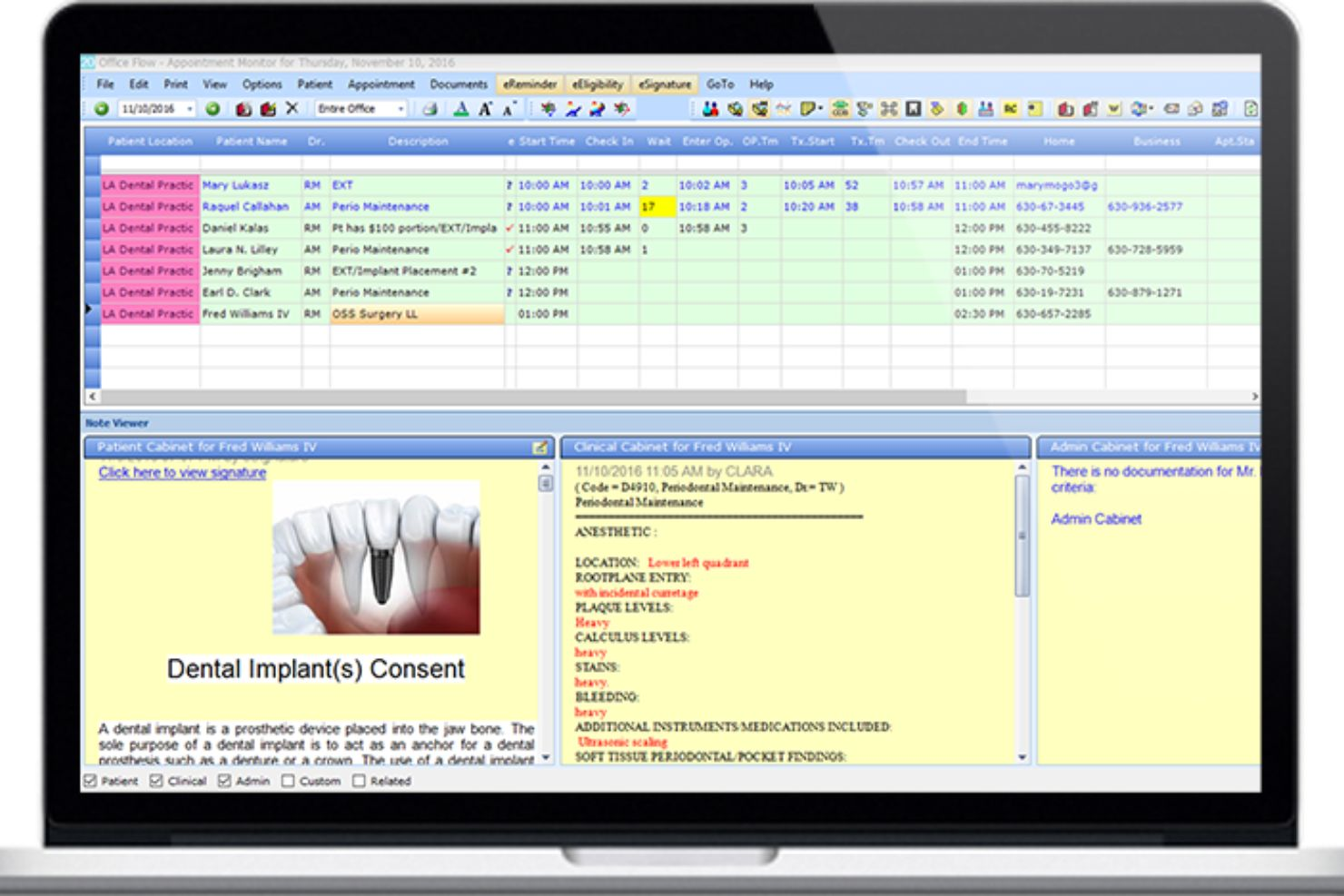The image size is (1344, 896).
Task: Open the Options menu
Action: pos(262,84)
